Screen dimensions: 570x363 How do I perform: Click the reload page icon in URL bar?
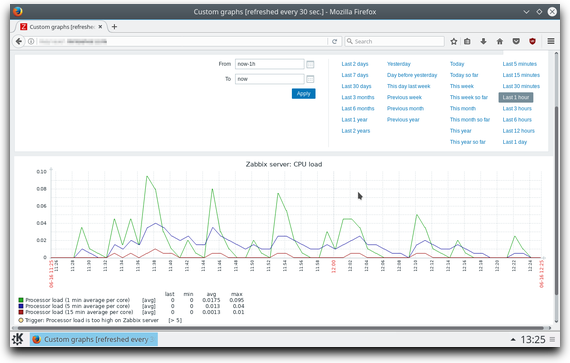point(334,41)
